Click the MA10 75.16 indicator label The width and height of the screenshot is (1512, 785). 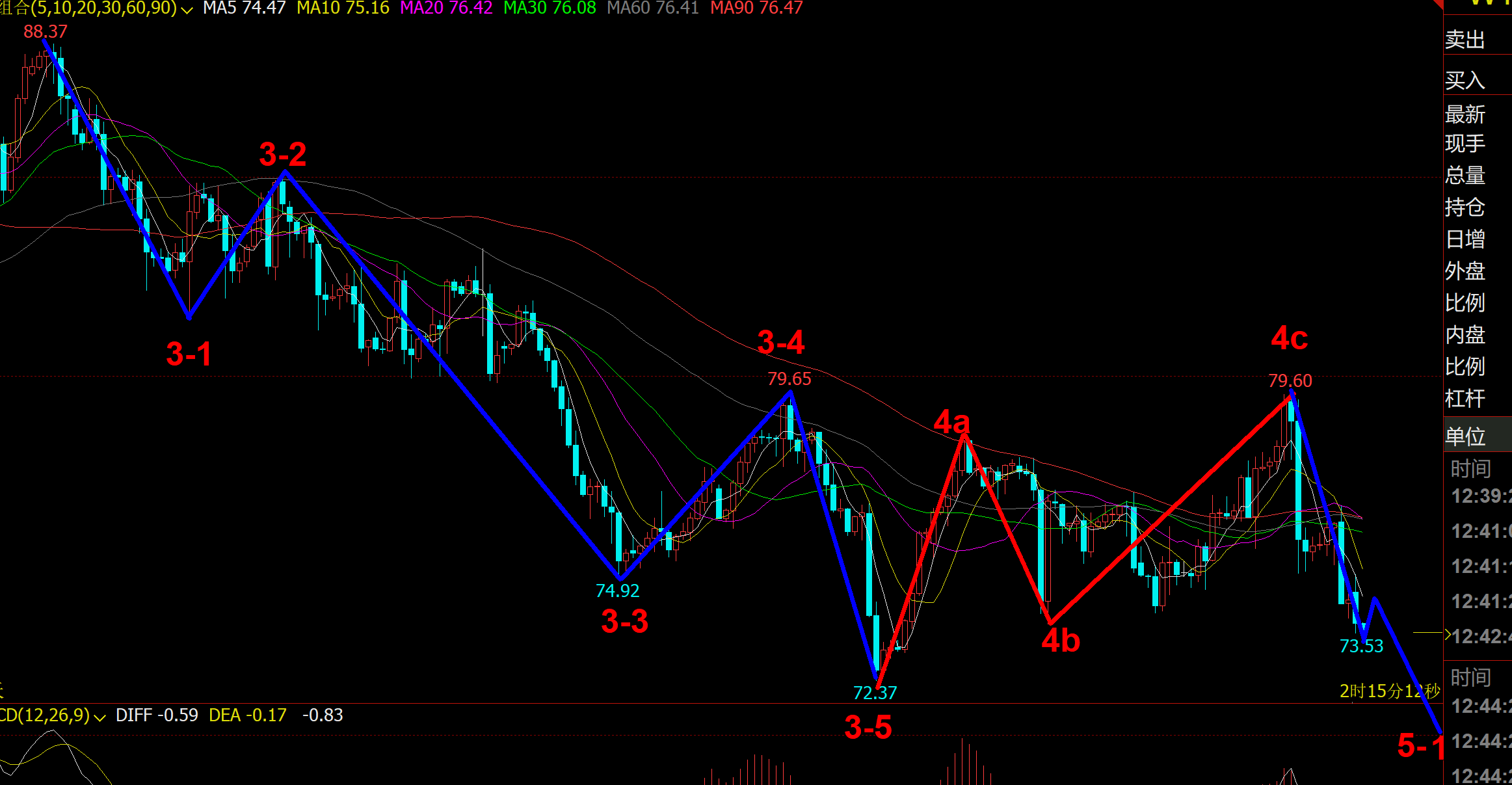(343, 8)
